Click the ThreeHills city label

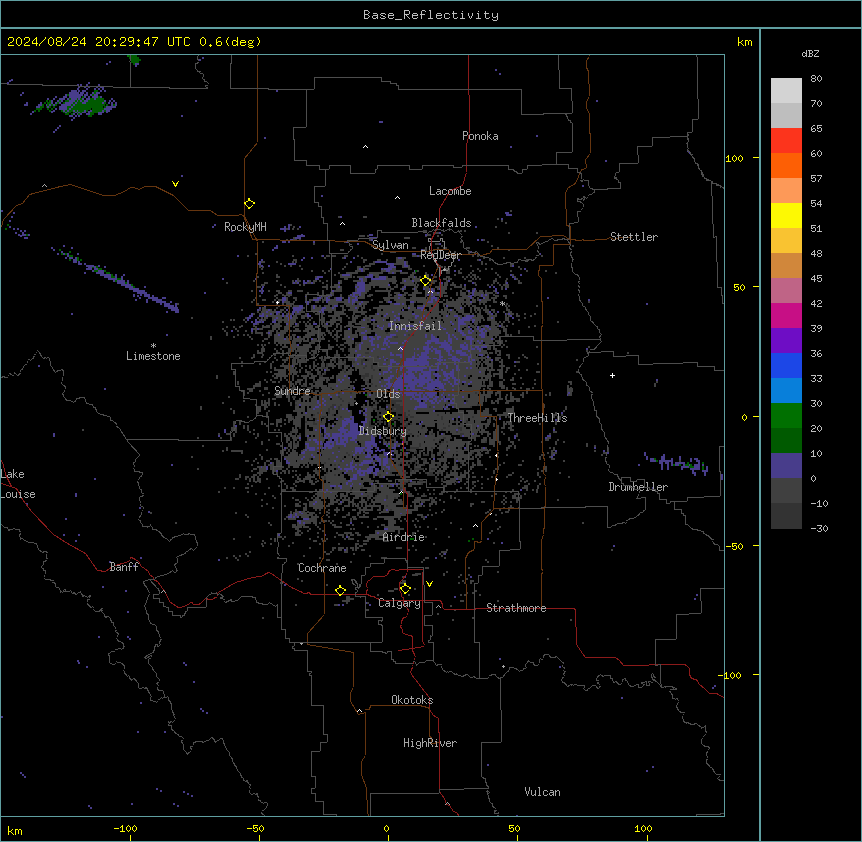(x=537, y=418)
